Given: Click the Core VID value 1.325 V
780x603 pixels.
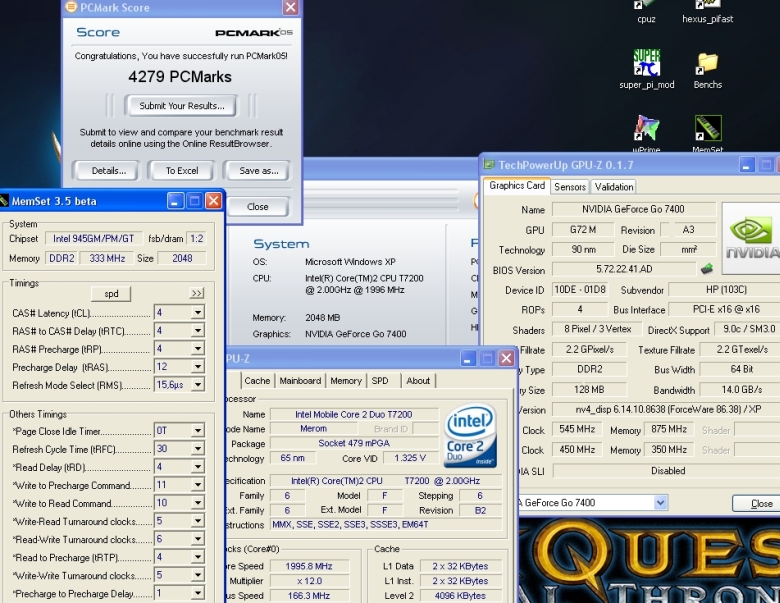Looking at the screenshot, I should (x=410, y=458).
